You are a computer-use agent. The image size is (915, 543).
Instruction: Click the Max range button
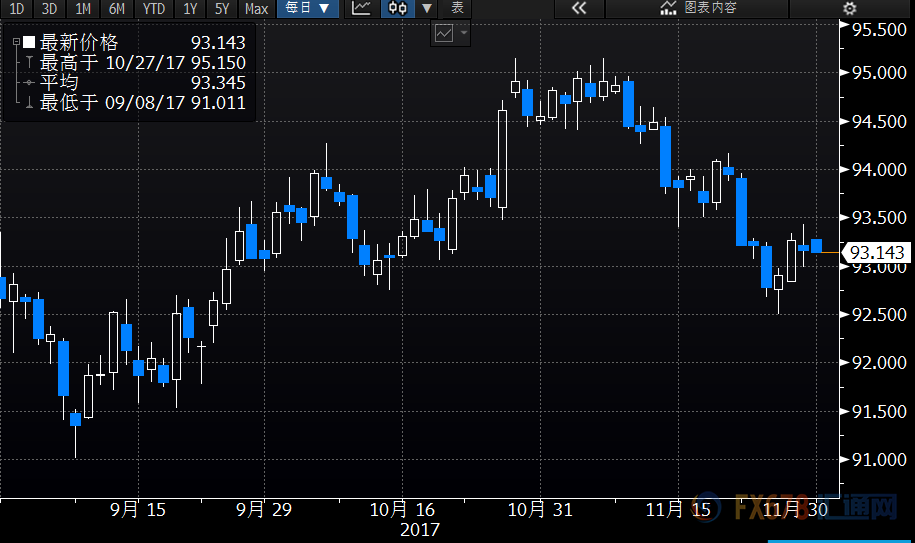click(256, 9)
